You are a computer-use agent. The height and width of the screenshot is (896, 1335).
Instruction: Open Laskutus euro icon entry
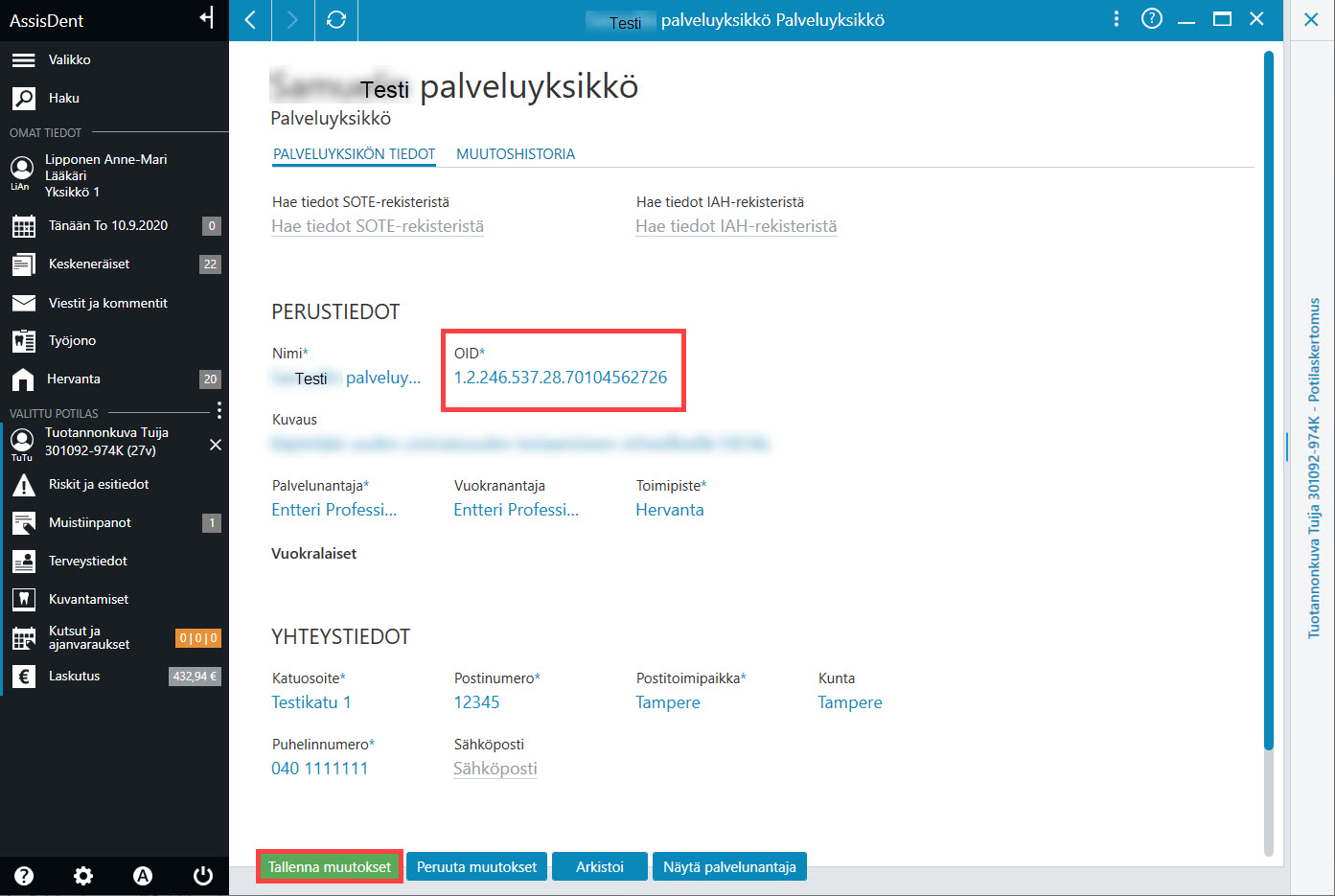[x=23, y=677]
